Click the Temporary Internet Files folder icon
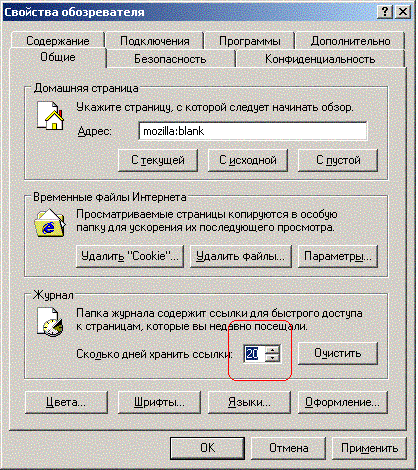Screen dimensions: 418x470 (50, 223)
